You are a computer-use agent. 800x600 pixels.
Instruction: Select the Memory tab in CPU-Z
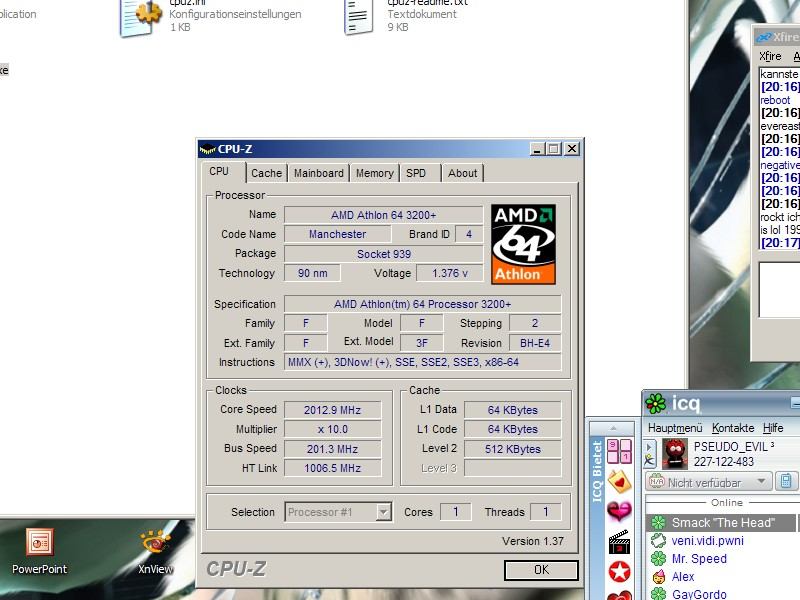click(374, 173)
